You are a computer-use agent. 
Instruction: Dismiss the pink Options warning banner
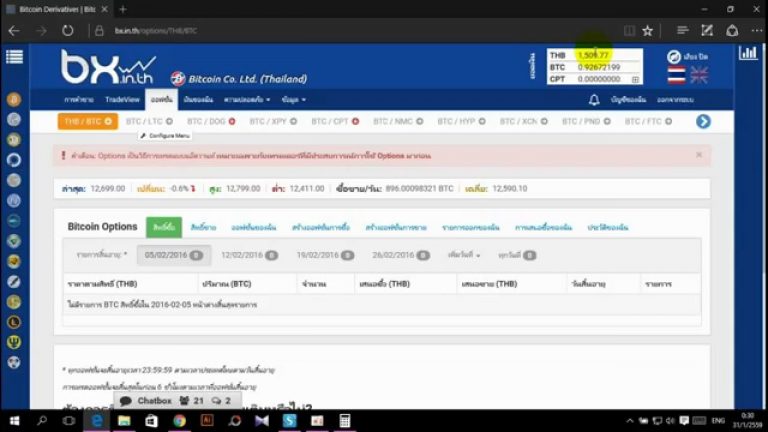click(x=699, y=155)
